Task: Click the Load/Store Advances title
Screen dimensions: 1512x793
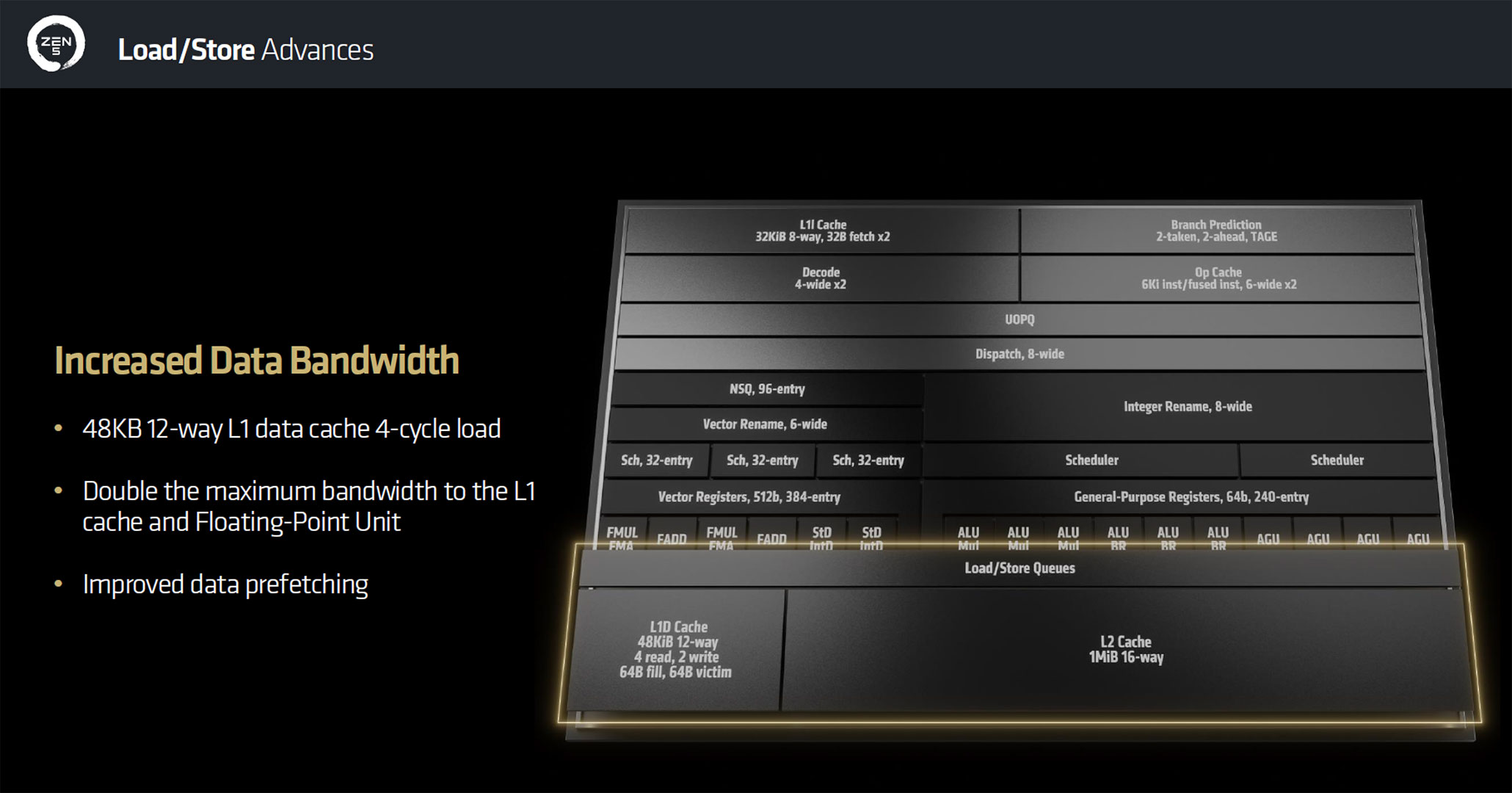Action: (245, 50)
